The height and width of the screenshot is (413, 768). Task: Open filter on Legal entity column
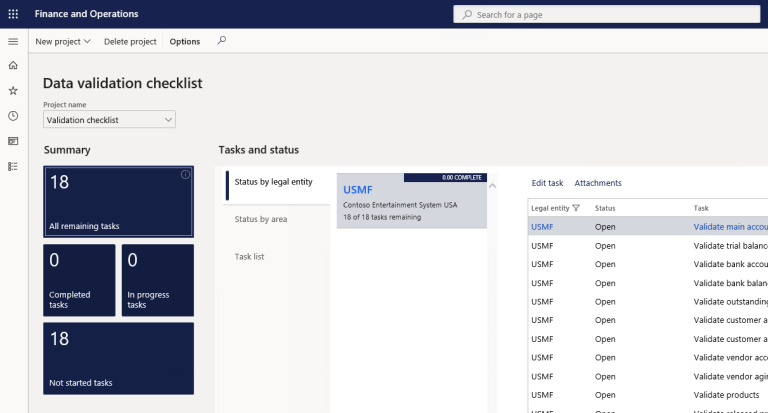click(576, 208)
